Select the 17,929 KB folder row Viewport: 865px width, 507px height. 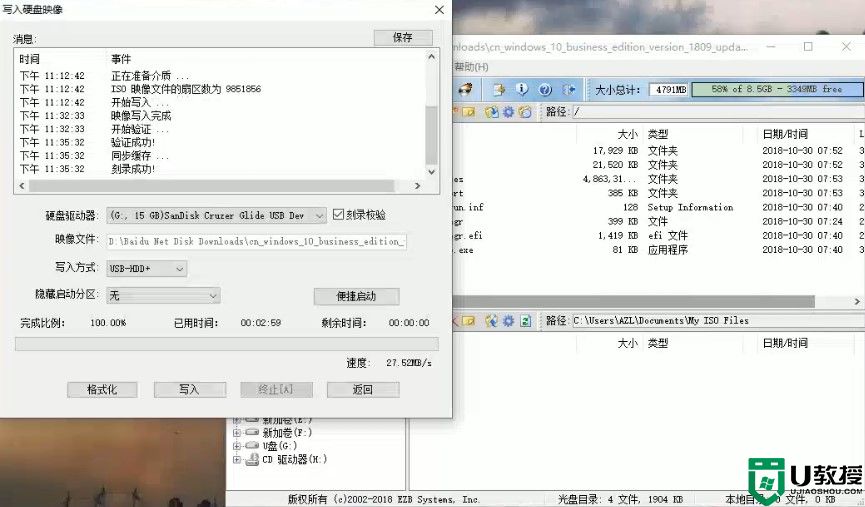pos(658,151)
